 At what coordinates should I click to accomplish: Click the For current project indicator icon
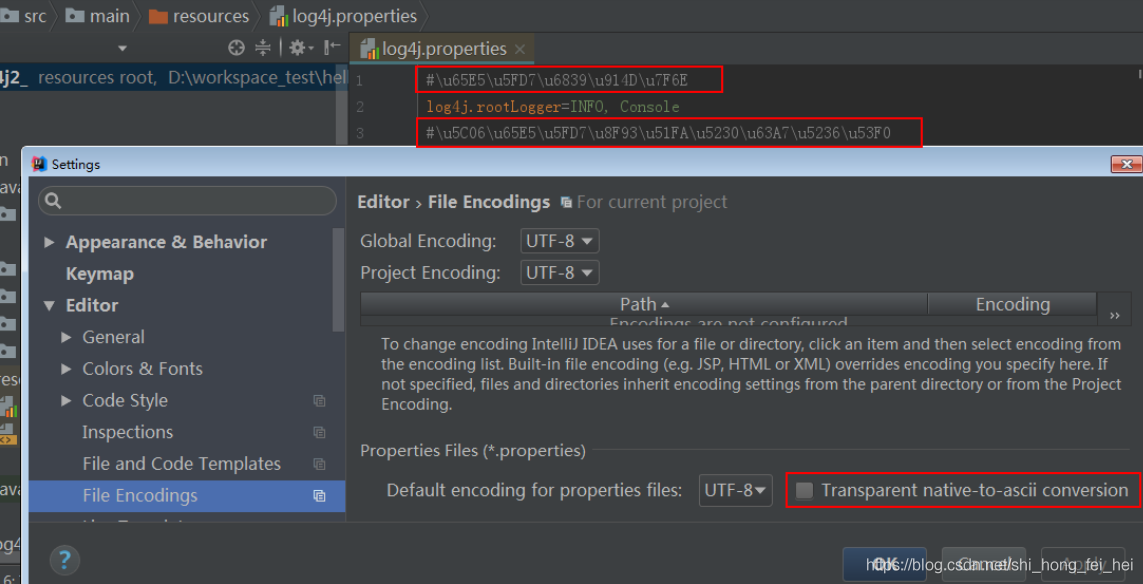(x=566, y=202)
